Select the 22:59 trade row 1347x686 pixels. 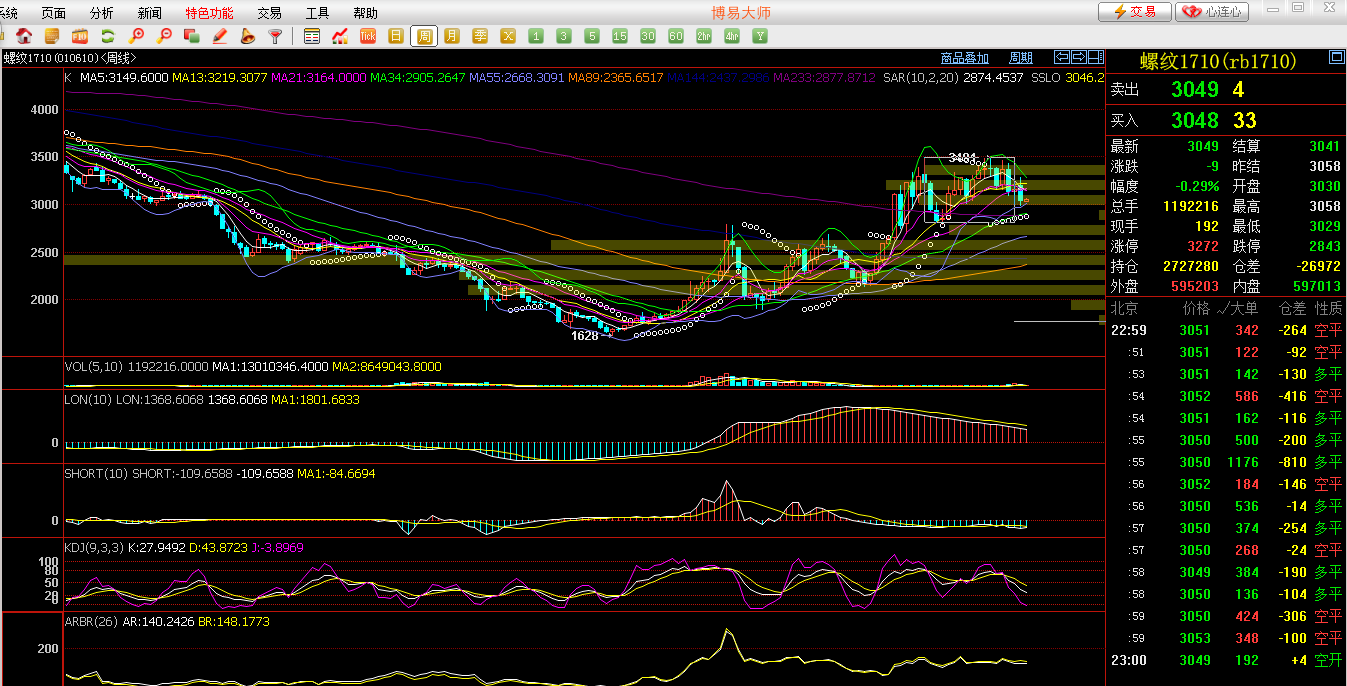(x=1226, y=330)
